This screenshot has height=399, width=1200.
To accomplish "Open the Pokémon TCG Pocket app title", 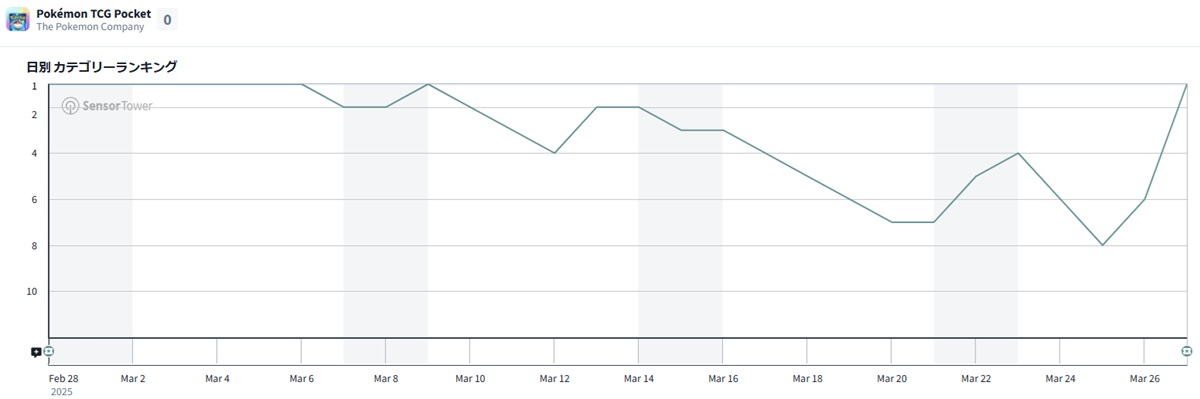I will pos(94,14).
